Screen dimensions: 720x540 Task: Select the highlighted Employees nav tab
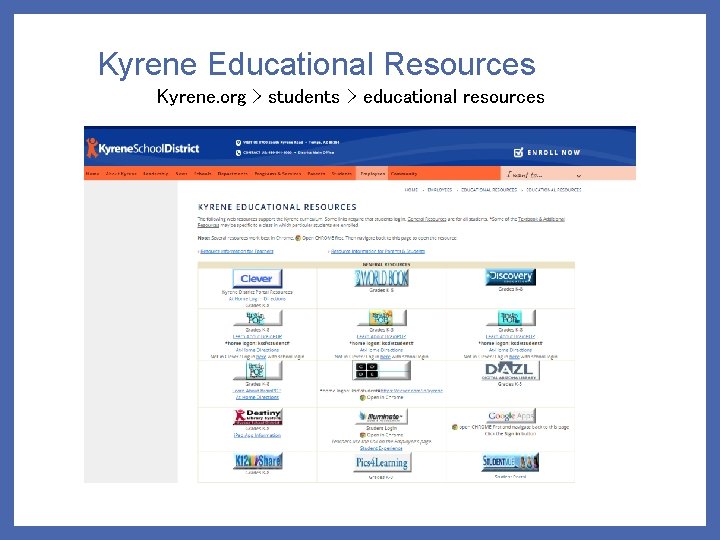pos(372,174)
